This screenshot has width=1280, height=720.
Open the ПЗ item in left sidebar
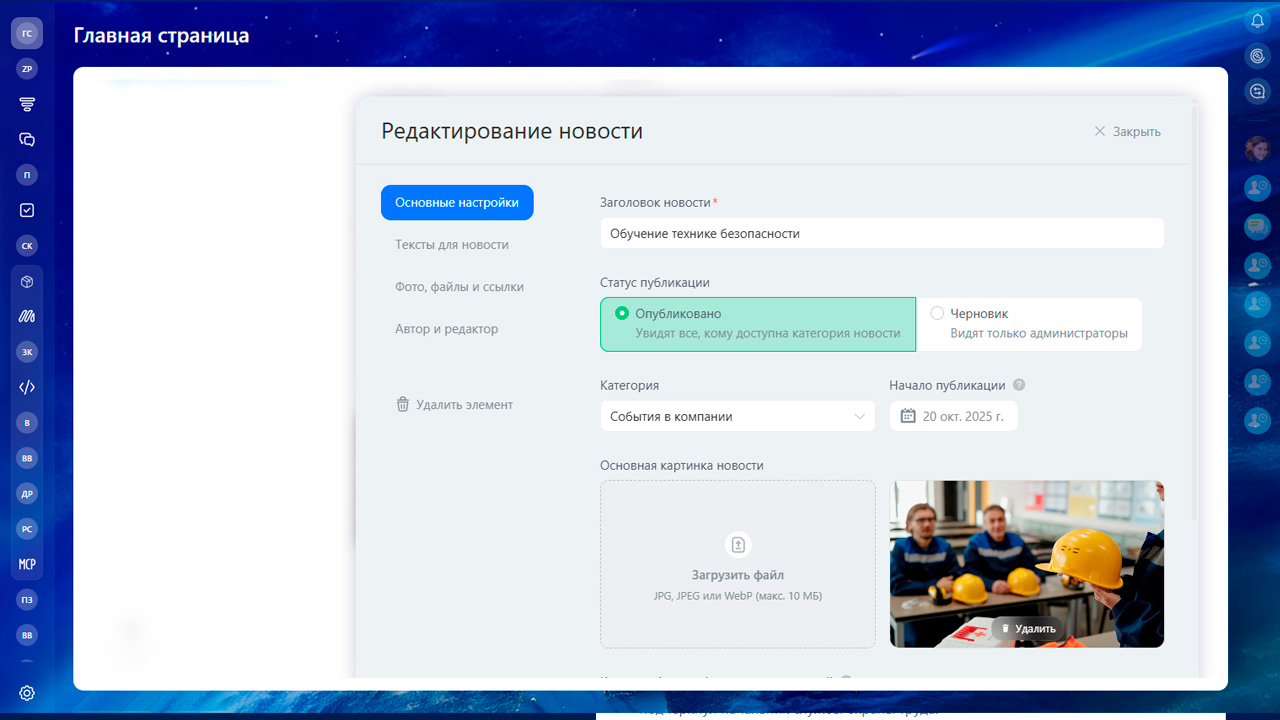(27, 600)
